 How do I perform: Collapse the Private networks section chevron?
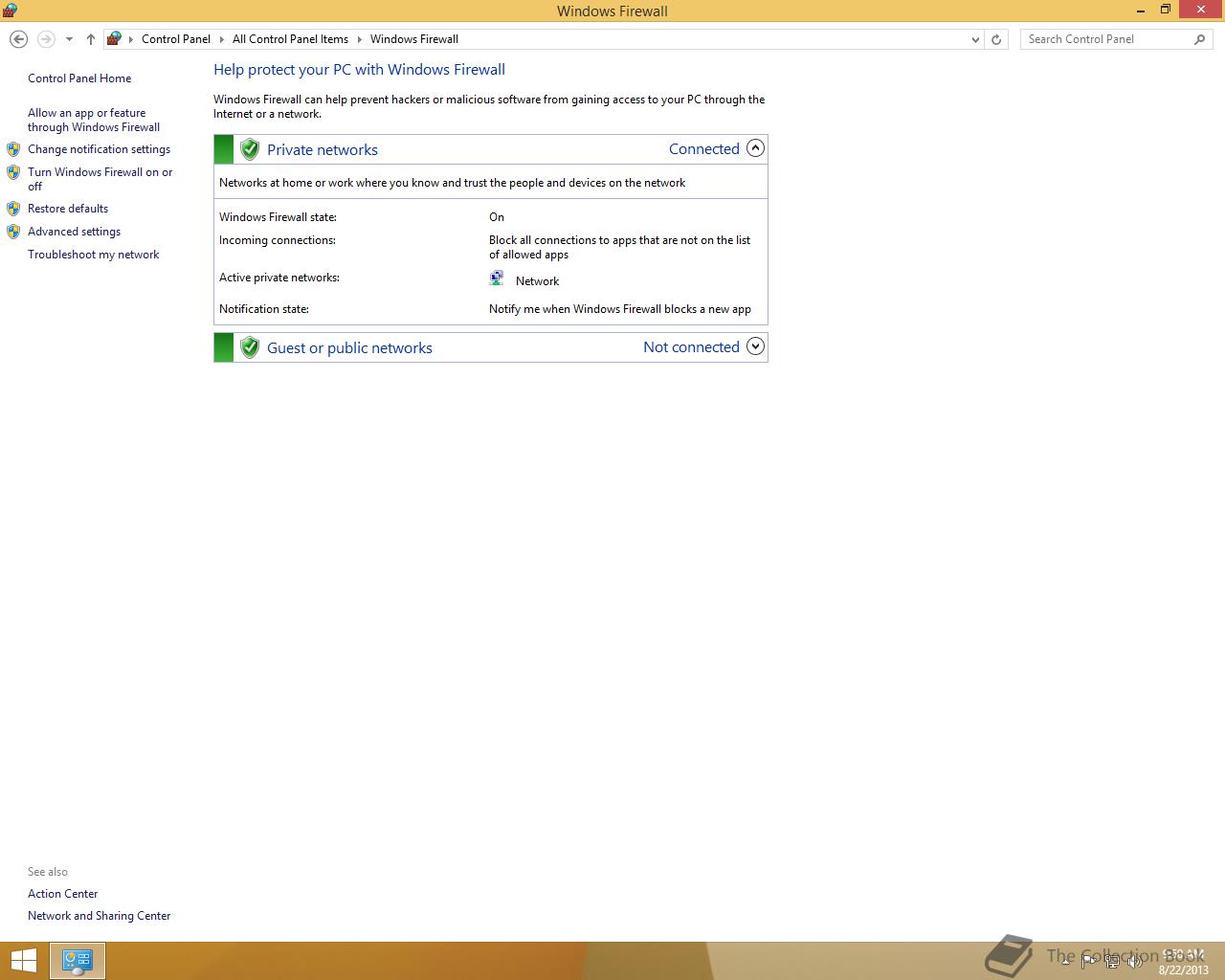[755, 148]
